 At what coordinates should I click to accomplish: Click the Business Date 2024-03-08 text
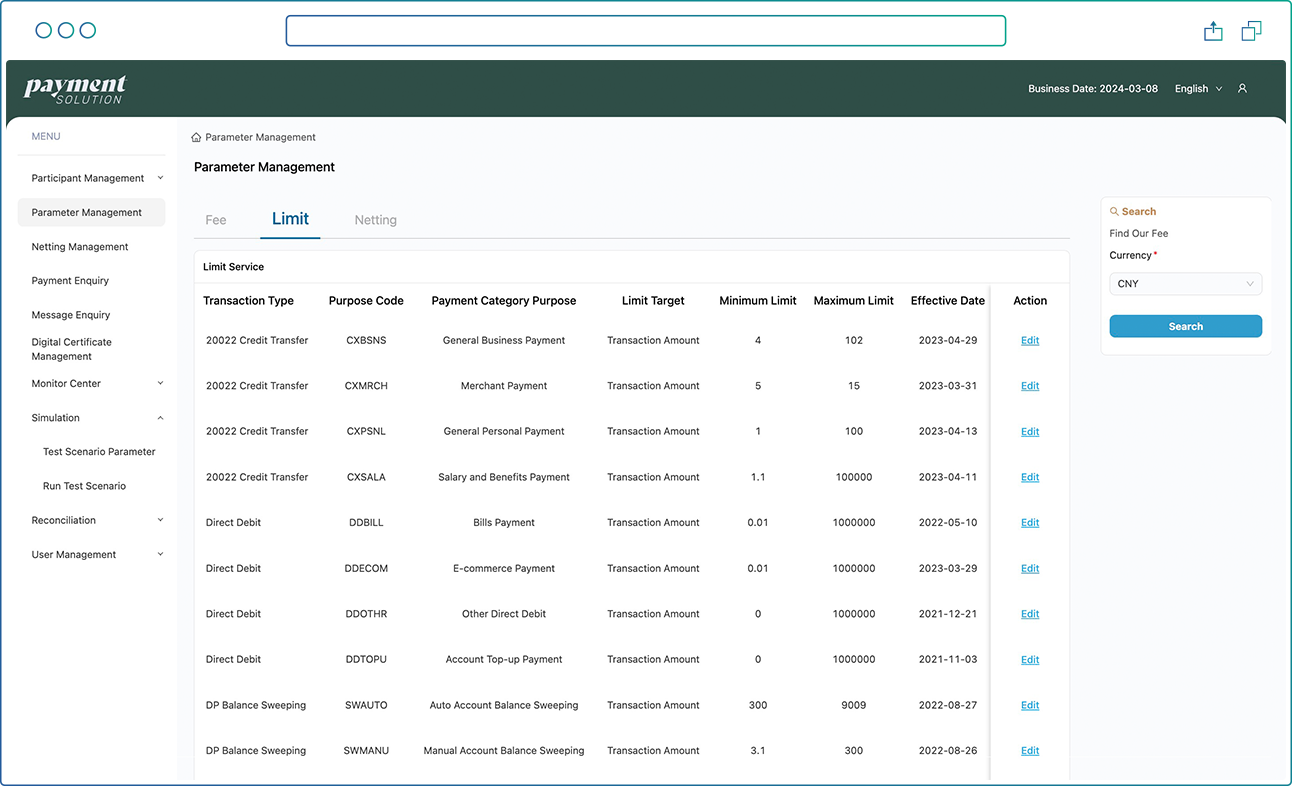[1093, 89]
